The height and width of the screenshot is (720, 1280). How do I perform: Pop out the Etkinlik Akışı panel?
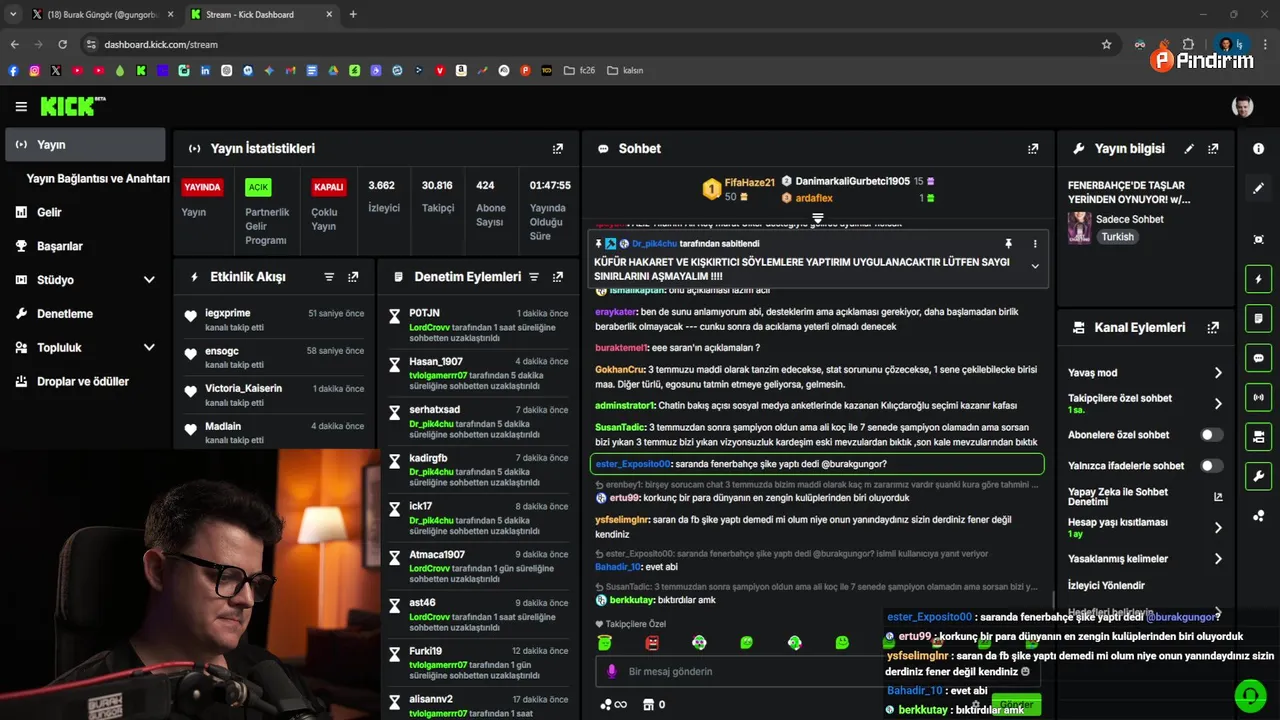tap(353, 276)
